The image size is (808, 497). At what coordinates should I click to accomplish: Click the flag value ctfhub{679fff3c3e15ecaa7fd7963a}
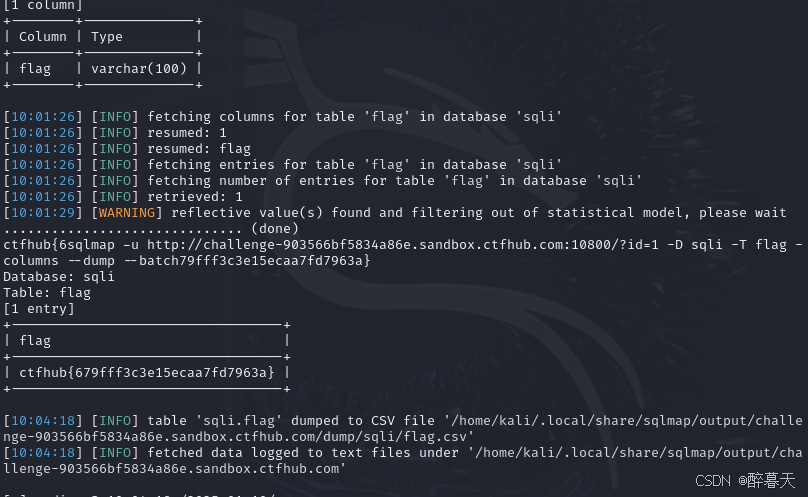pyautogui.click(x=146, y=372)
